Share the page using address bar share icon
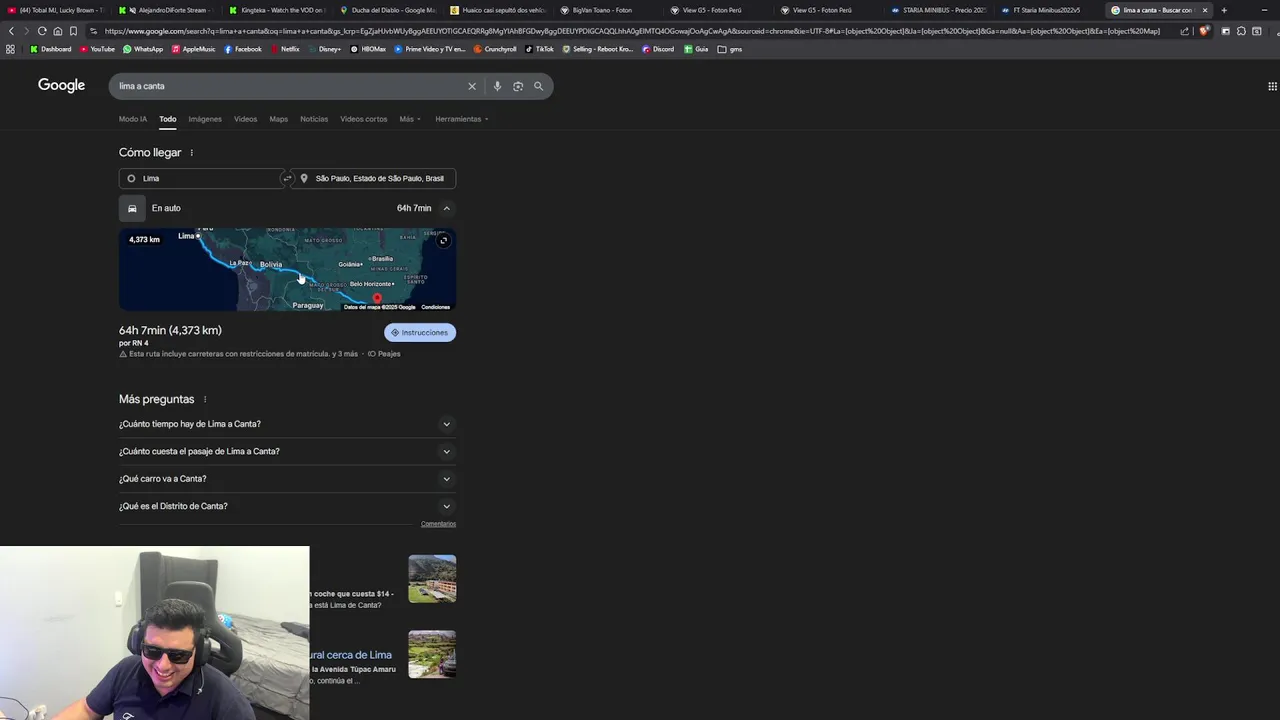The height and width of the screenshot is (720, 1280). click(1185, 31)
